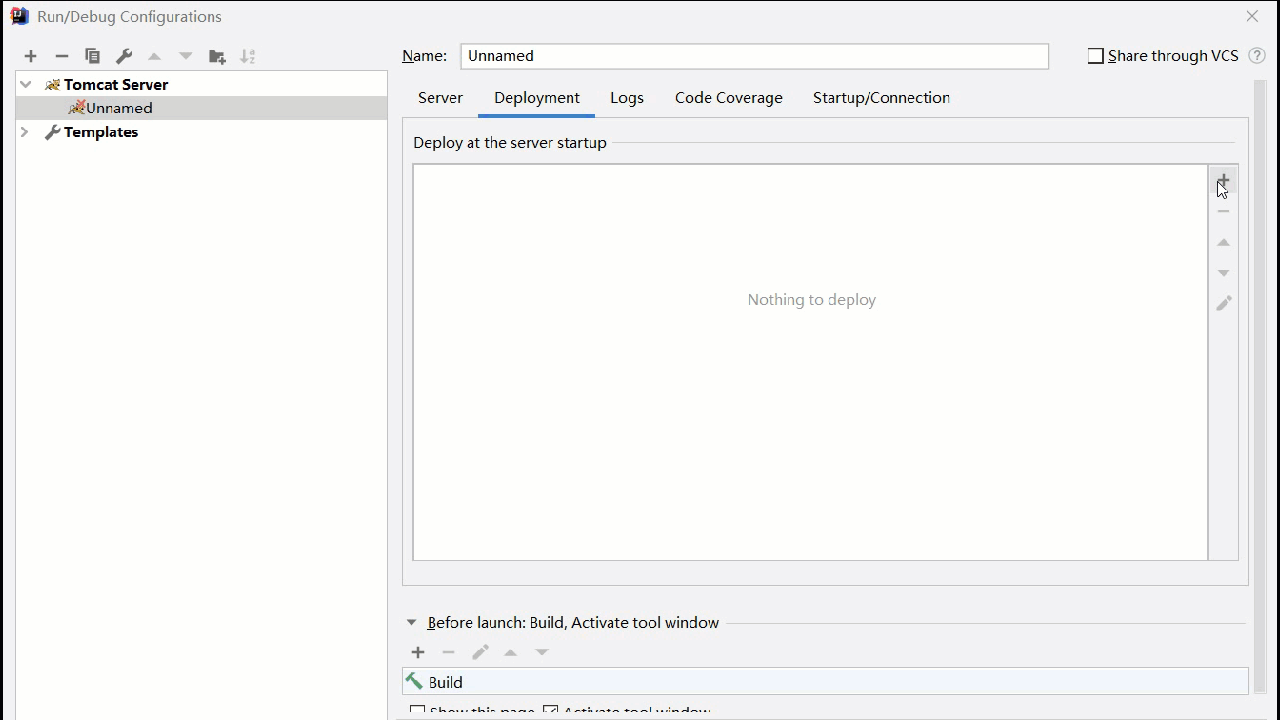1280x720 pixels.
Task: Remove the deployment artifact with the minus
Action: click(x=1223, y=211)
